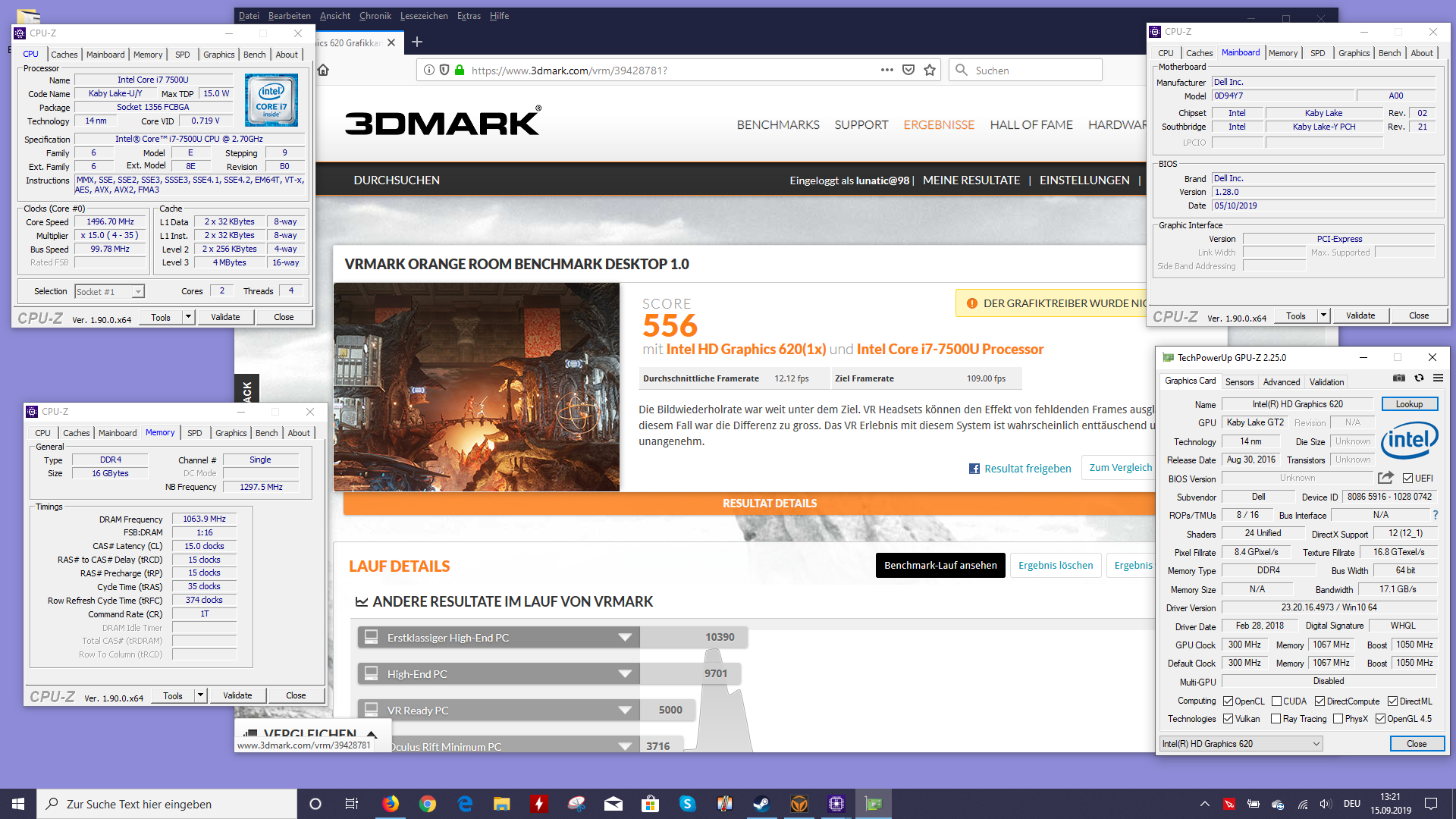Click 'Benchmark-Lauf ansehen' button
The image size is (1456, 819).
tap(940, 566)
